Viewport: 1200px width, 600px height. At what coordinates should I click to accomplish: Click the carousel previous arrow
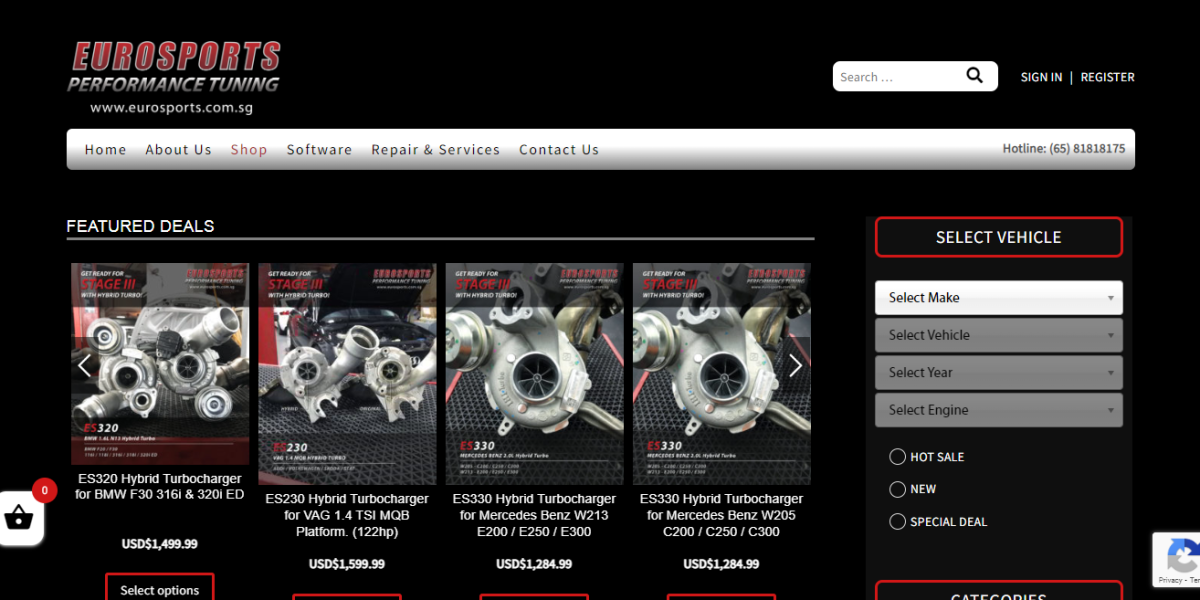click(x=85, y=366)
